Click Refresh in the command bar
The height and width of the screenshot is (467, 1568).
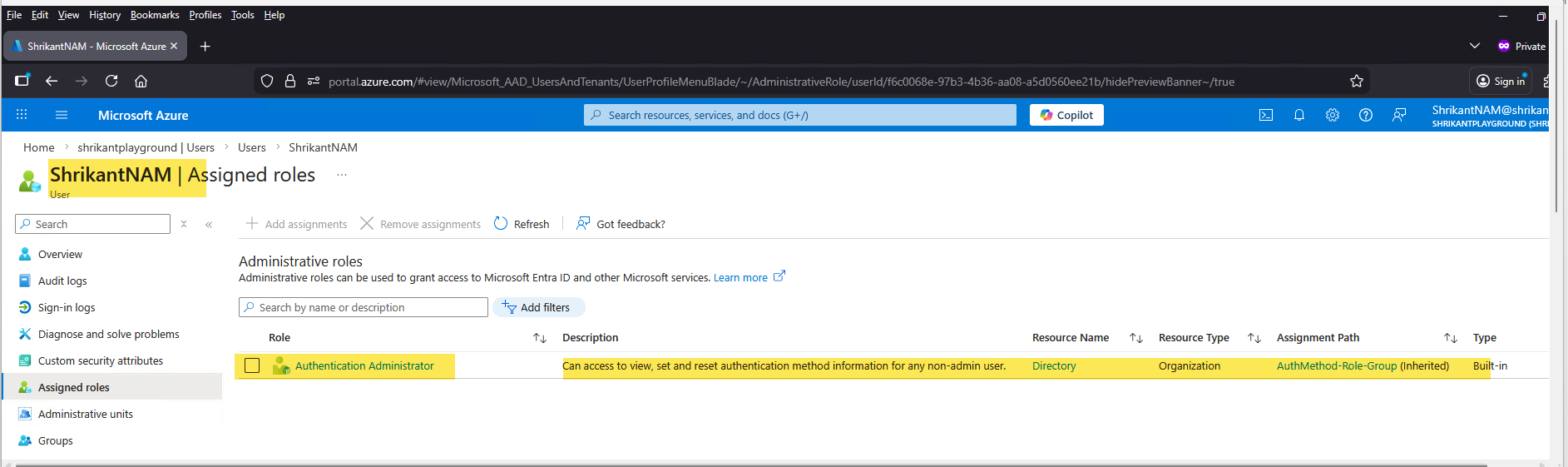(x=522, y=224)
